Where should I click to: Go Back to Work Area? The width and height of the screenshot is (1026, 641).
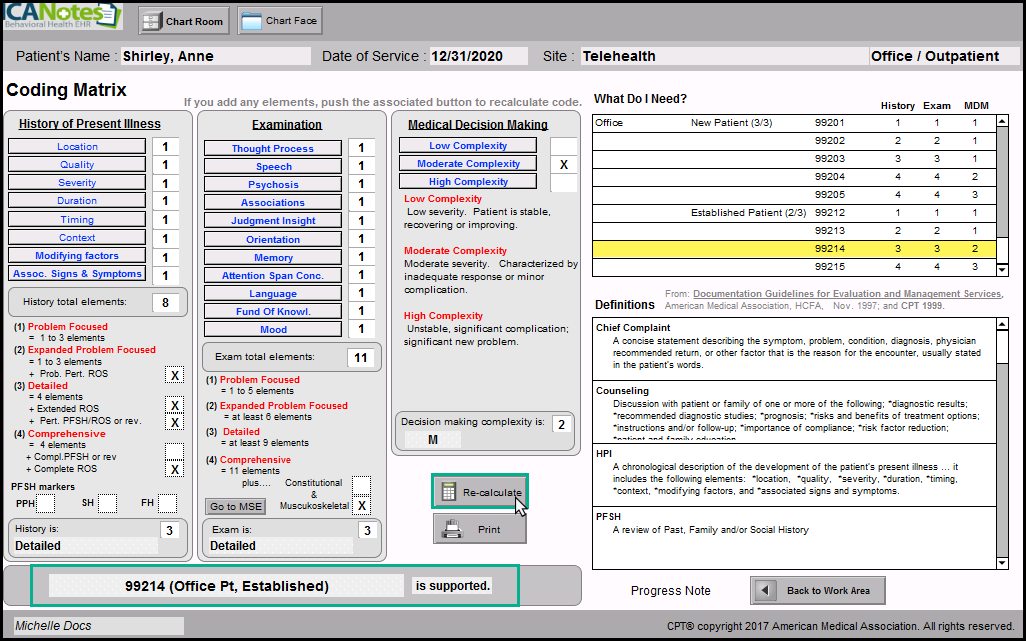816,590
